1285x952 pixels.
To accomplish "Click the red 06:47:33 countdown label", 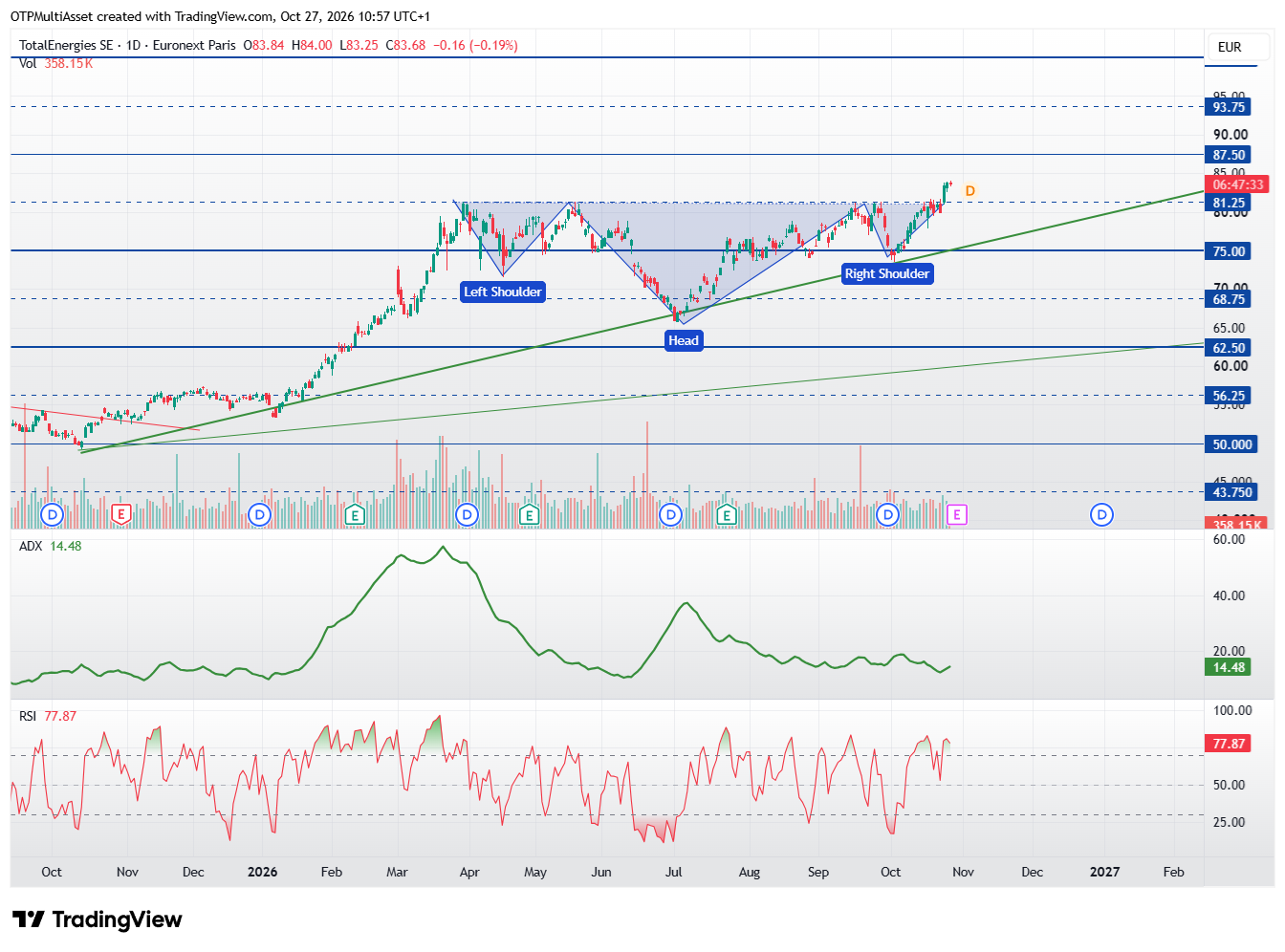I will click(1237, 184).
